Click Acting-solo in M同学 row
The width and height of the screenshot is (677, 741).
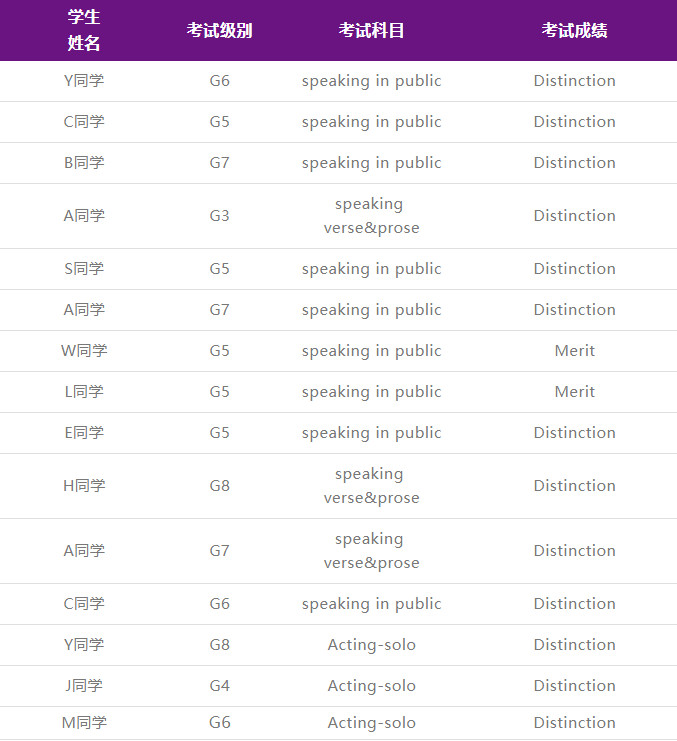click(371, 723)
